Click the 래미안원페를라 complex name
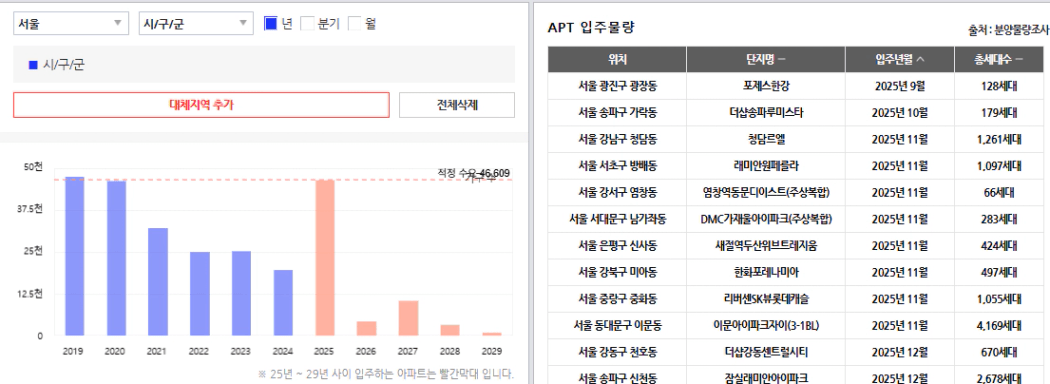 [x=766, y=166]
